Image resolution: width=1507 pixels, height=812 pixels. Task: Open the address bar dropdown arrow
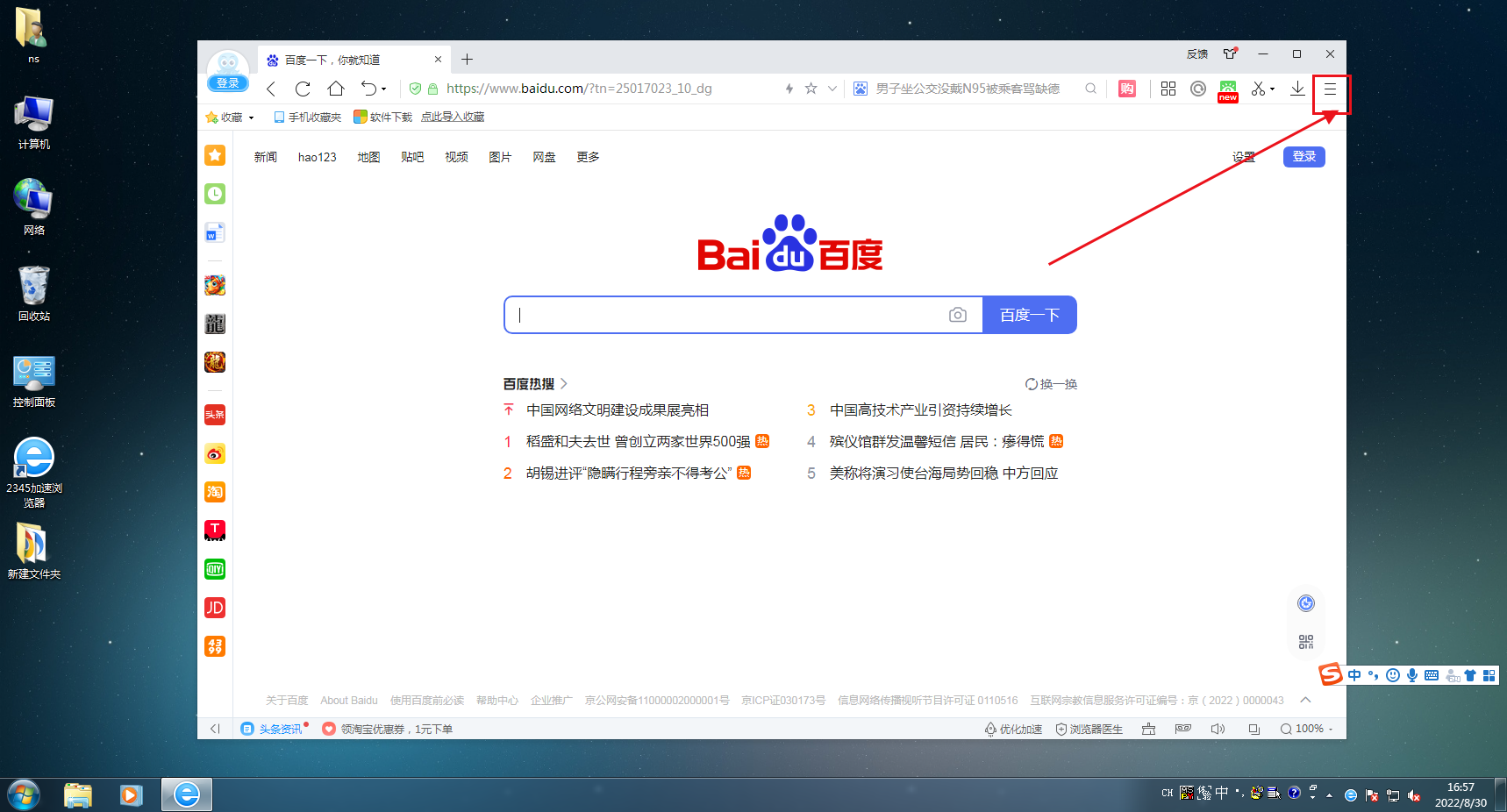[x=832, y=89]
